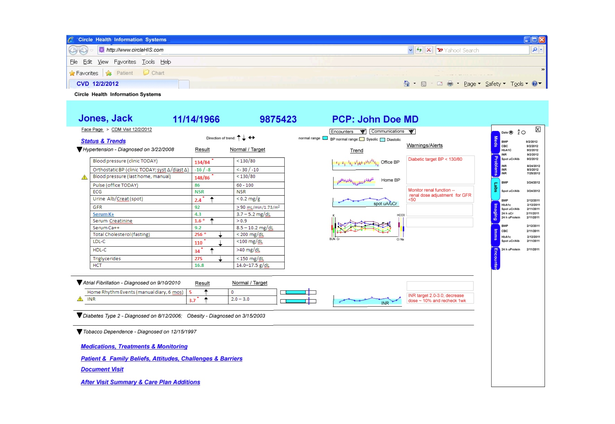The width and height of the screenshot is (615, 424).
Task: Select the CVD 12/2/2012 browser tab
Action: pyautogui.click(x=124, y=84)
